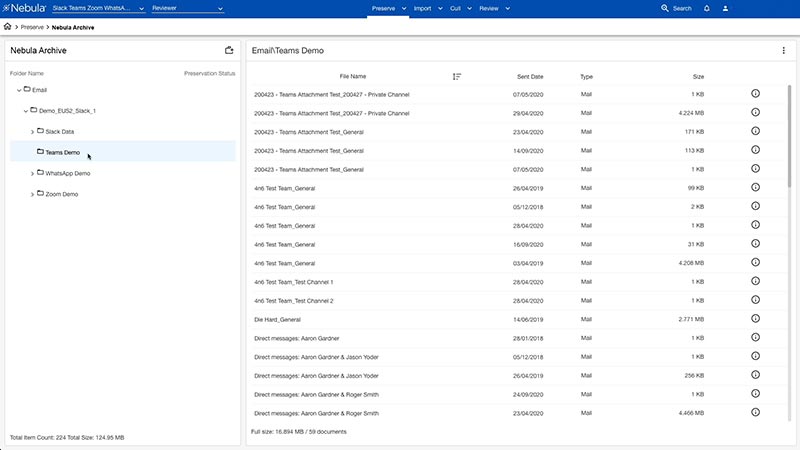The height and width of the screenshot is (450, 800).
Task: Select the Import tab
Action: [422, 9]
